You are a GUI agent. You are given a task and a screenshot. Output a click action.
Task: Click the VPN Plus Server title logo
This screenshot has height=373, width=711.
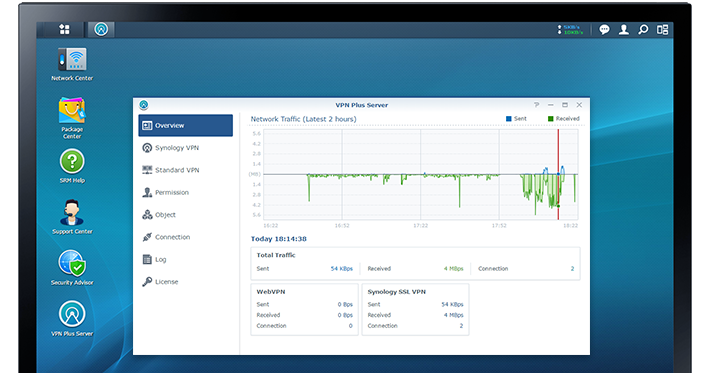[144, 105]
